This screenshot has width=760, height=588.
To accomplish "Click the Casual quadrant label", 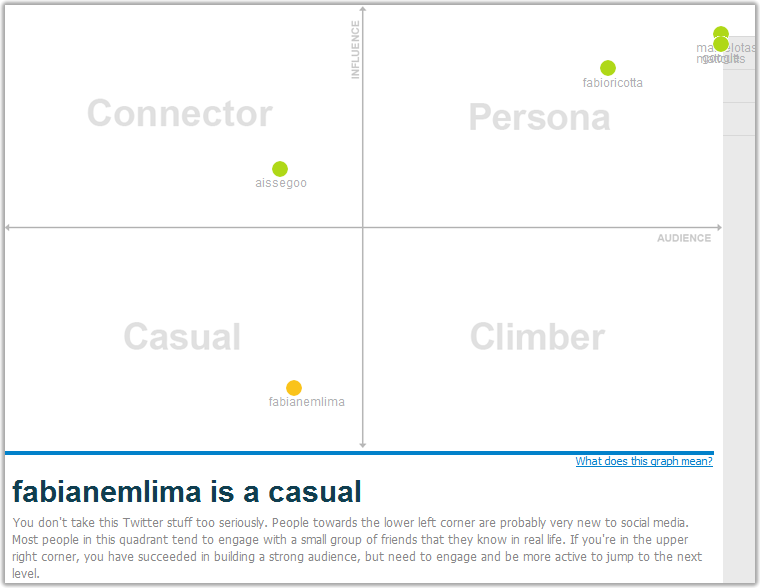I will [182, 337].
